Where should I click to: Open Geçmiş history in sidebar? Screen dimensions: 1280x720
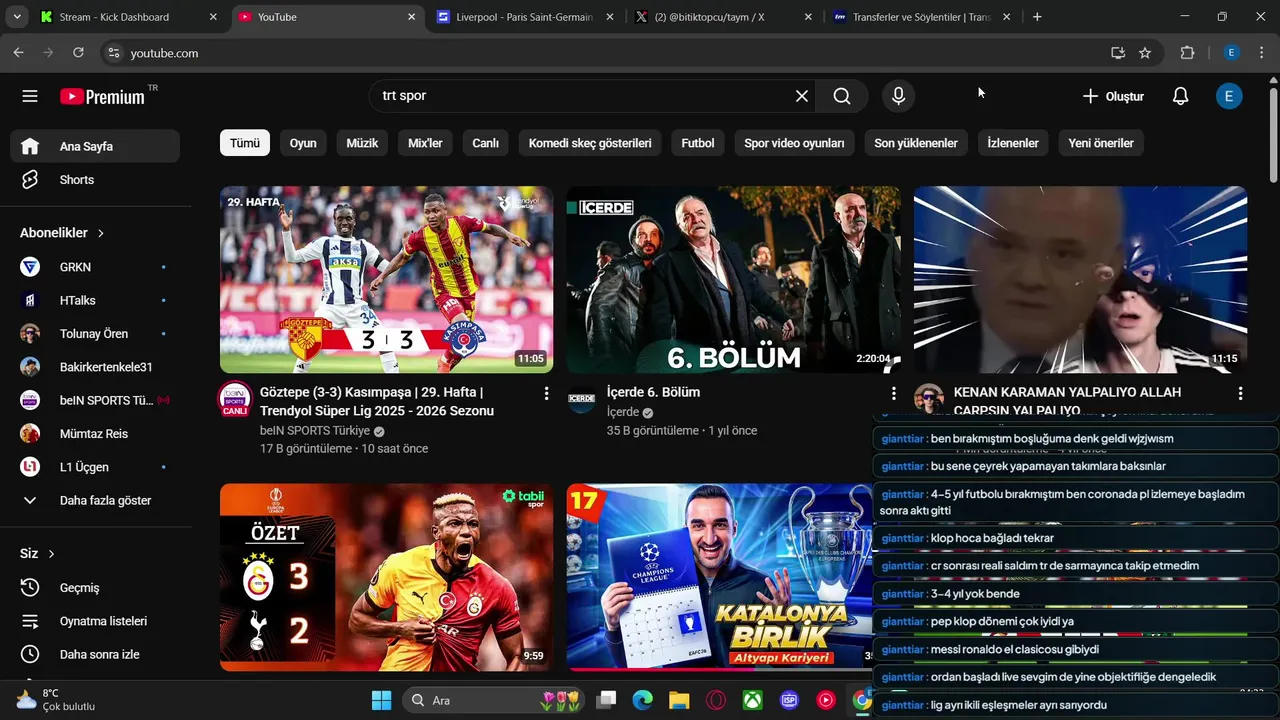pos(96,588)
